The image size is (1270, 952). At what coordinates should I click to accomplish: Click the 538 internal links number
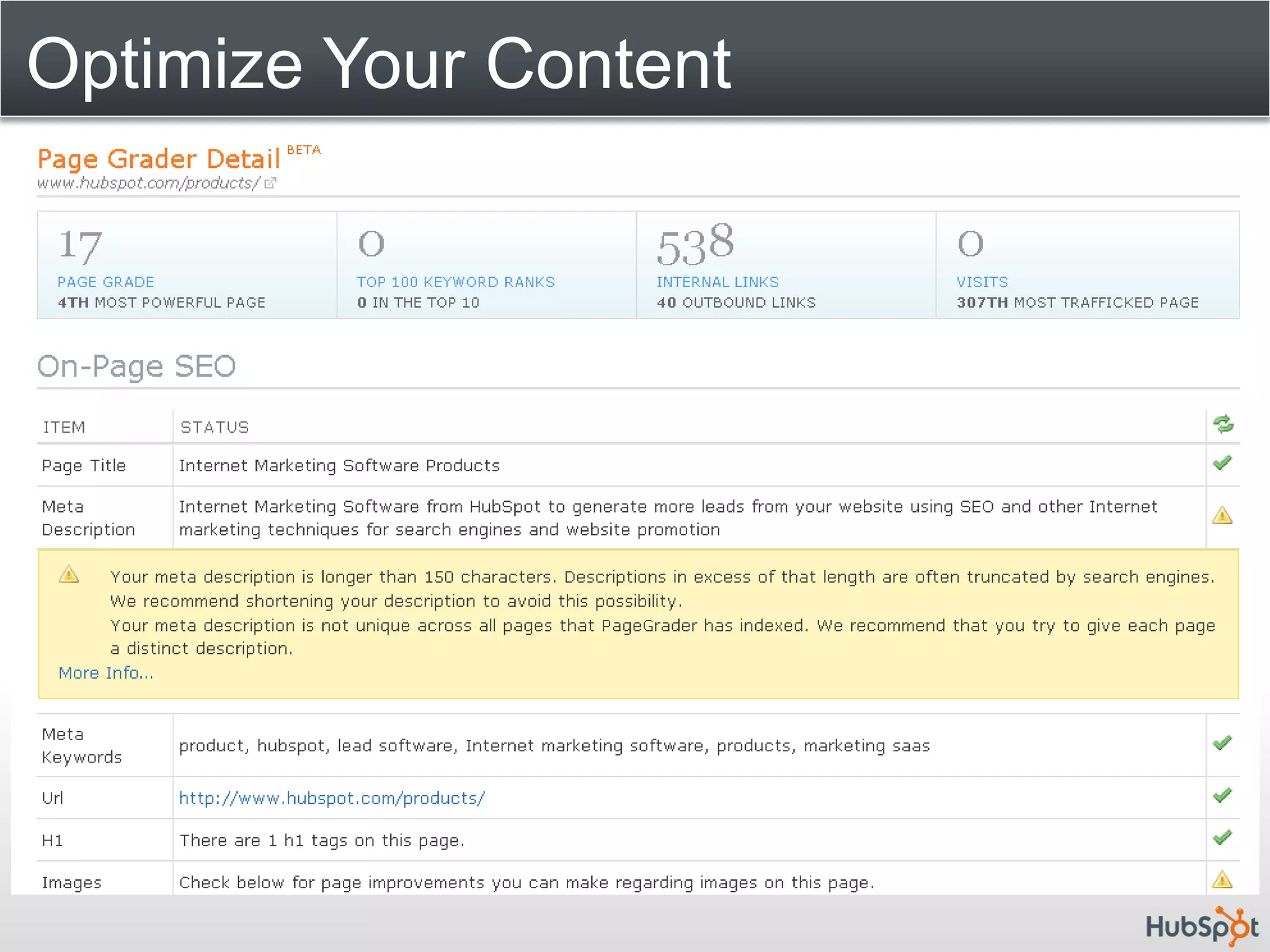(x=695, y=244)
